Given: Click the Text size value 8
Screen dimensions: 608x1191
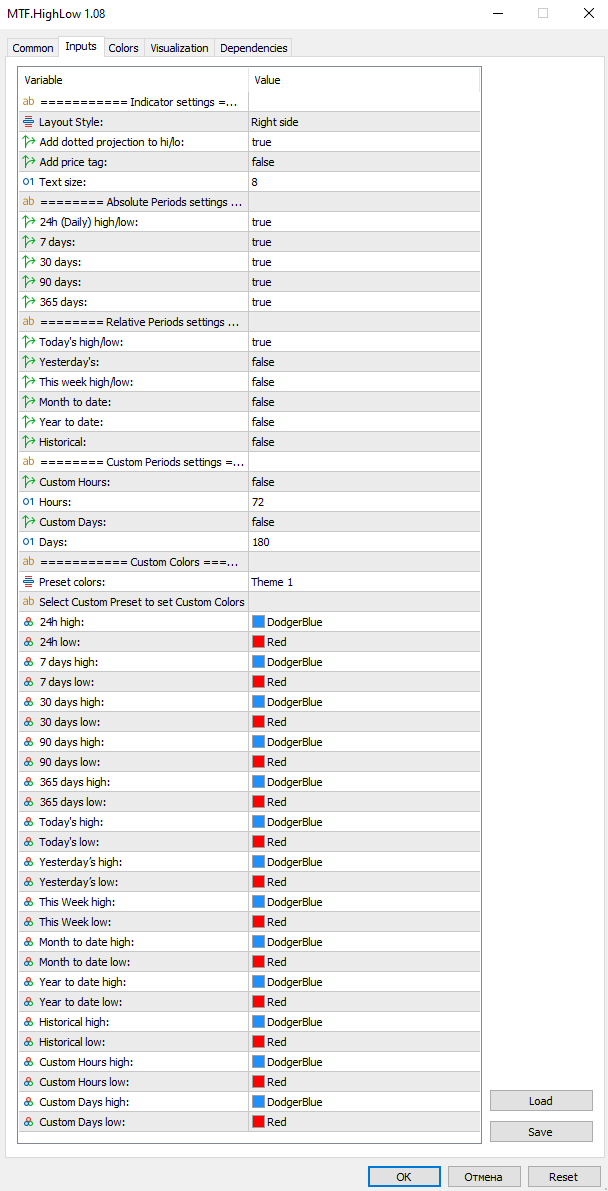Looking at the screenshot, I should pos(364,182).
